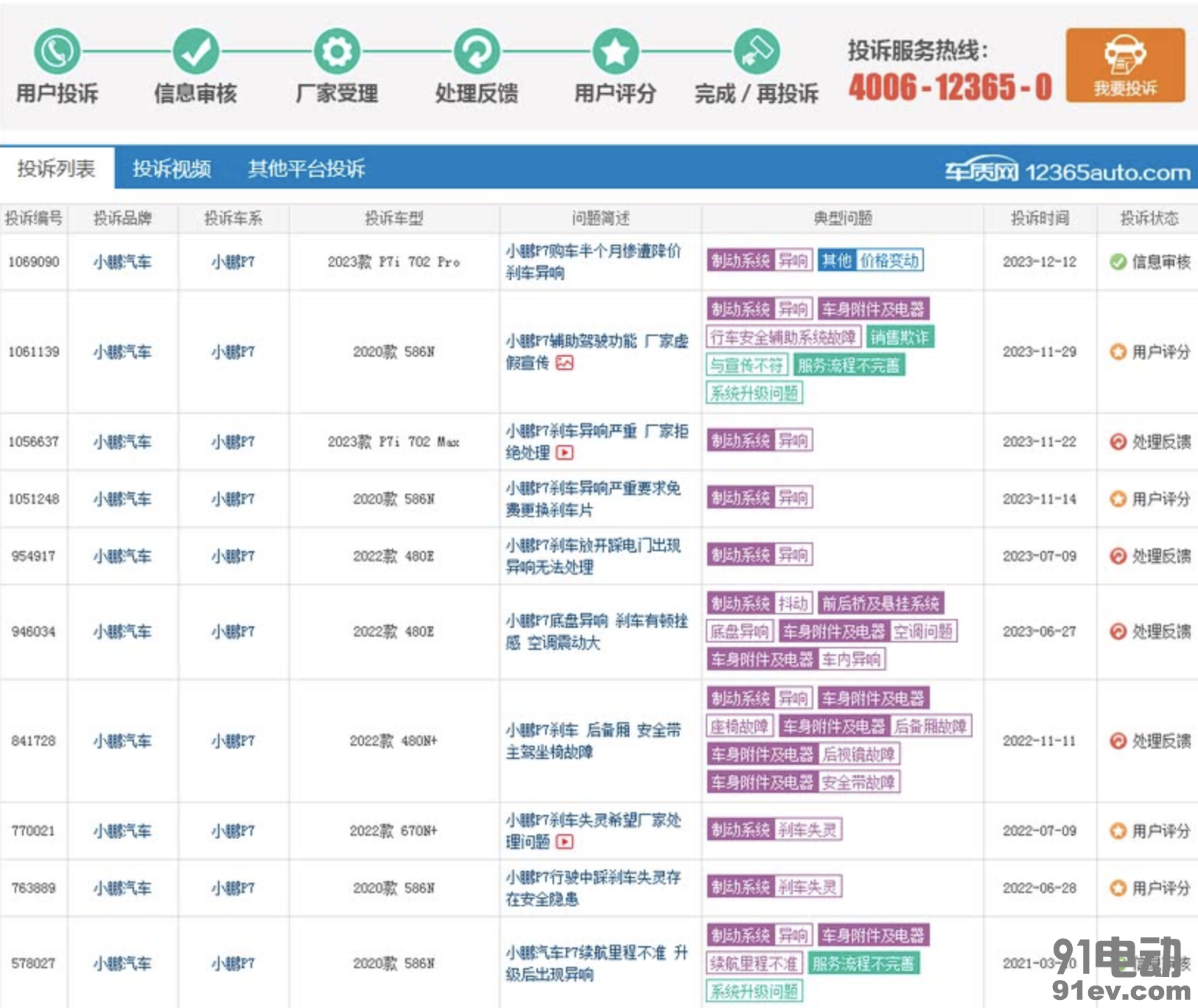Screen dimensions: 1198x1008
Task: Click the 处理反馈 refresh step icon
Action: (477, 52)
